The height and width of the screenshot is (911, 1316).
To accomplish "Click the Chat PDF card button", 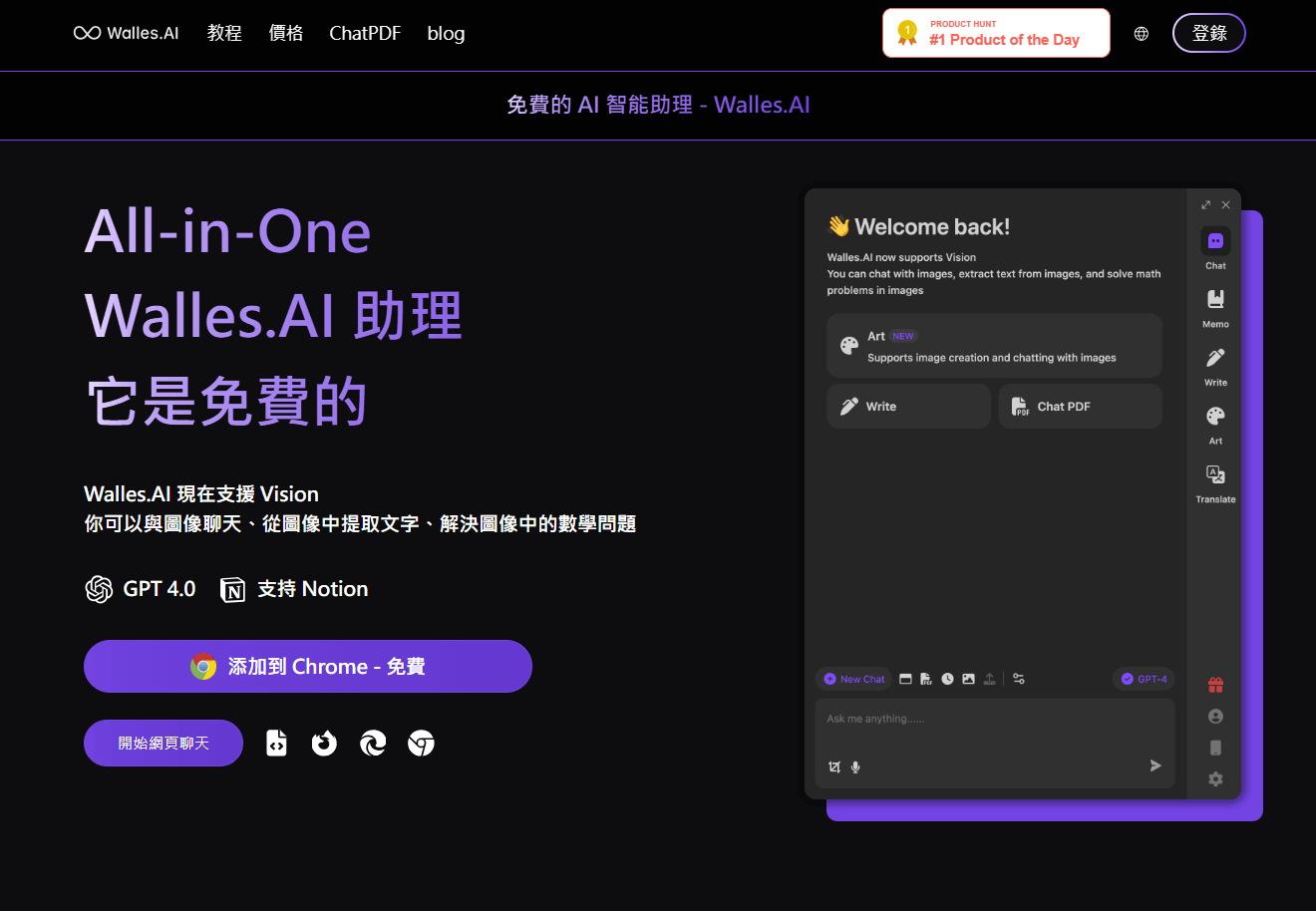I will tap(1081, 407).
